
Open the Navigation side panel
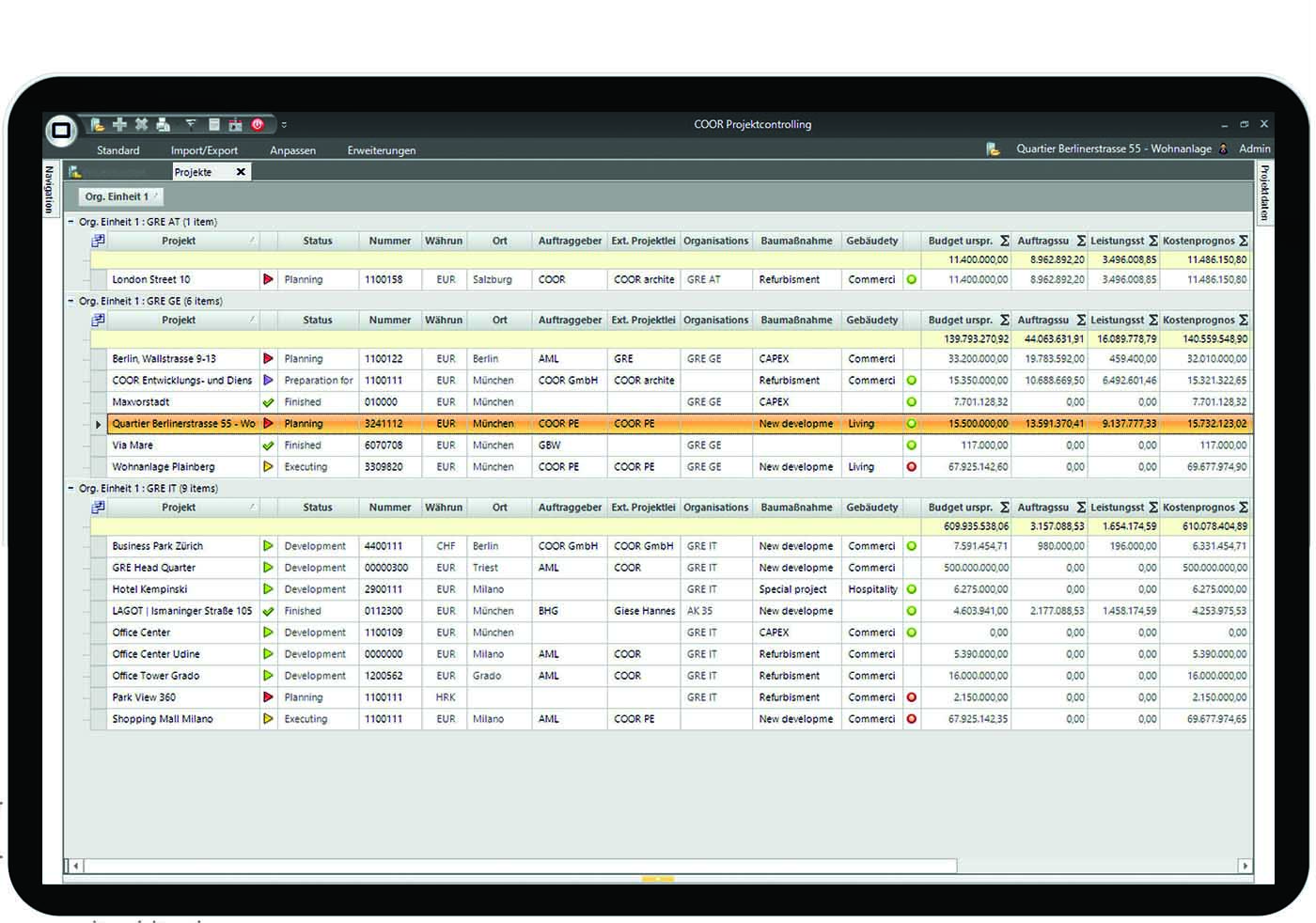tap(50, 189)
